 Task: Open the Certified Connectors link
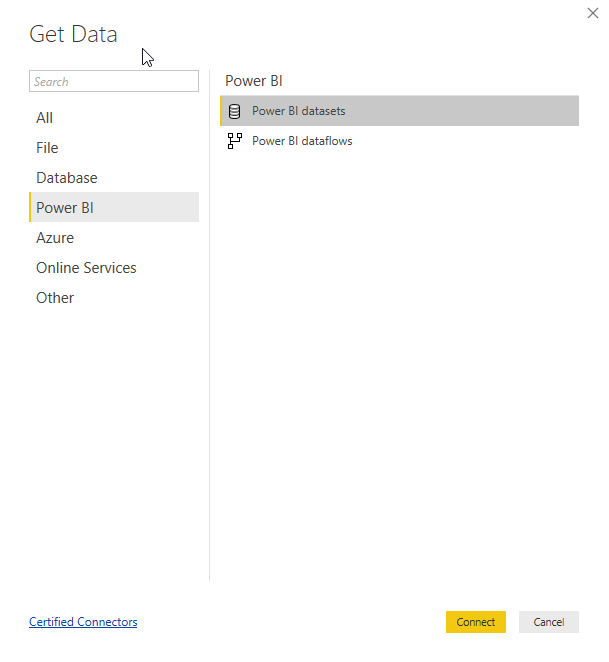coord(83,622)
